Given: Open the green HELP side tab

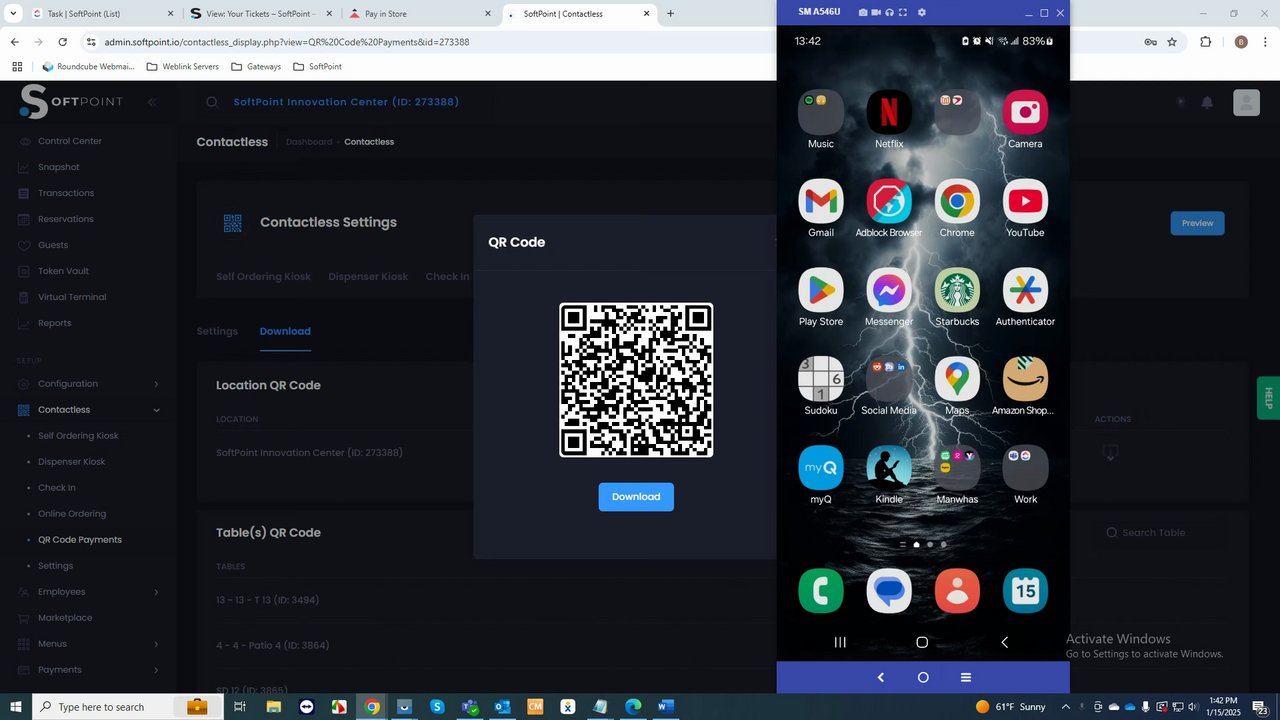Looking at the screenshot, I should (1268, 398).
